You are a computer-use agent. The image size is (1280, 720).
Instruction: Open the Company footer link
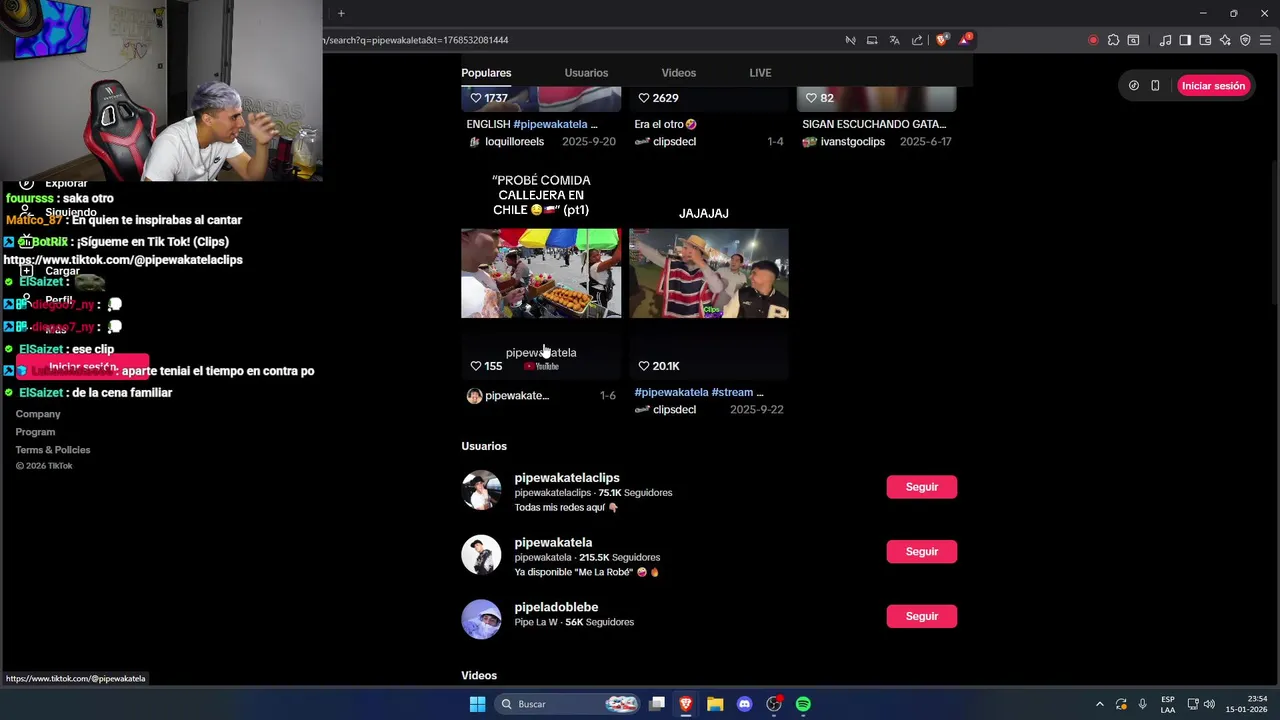(38, 414)
